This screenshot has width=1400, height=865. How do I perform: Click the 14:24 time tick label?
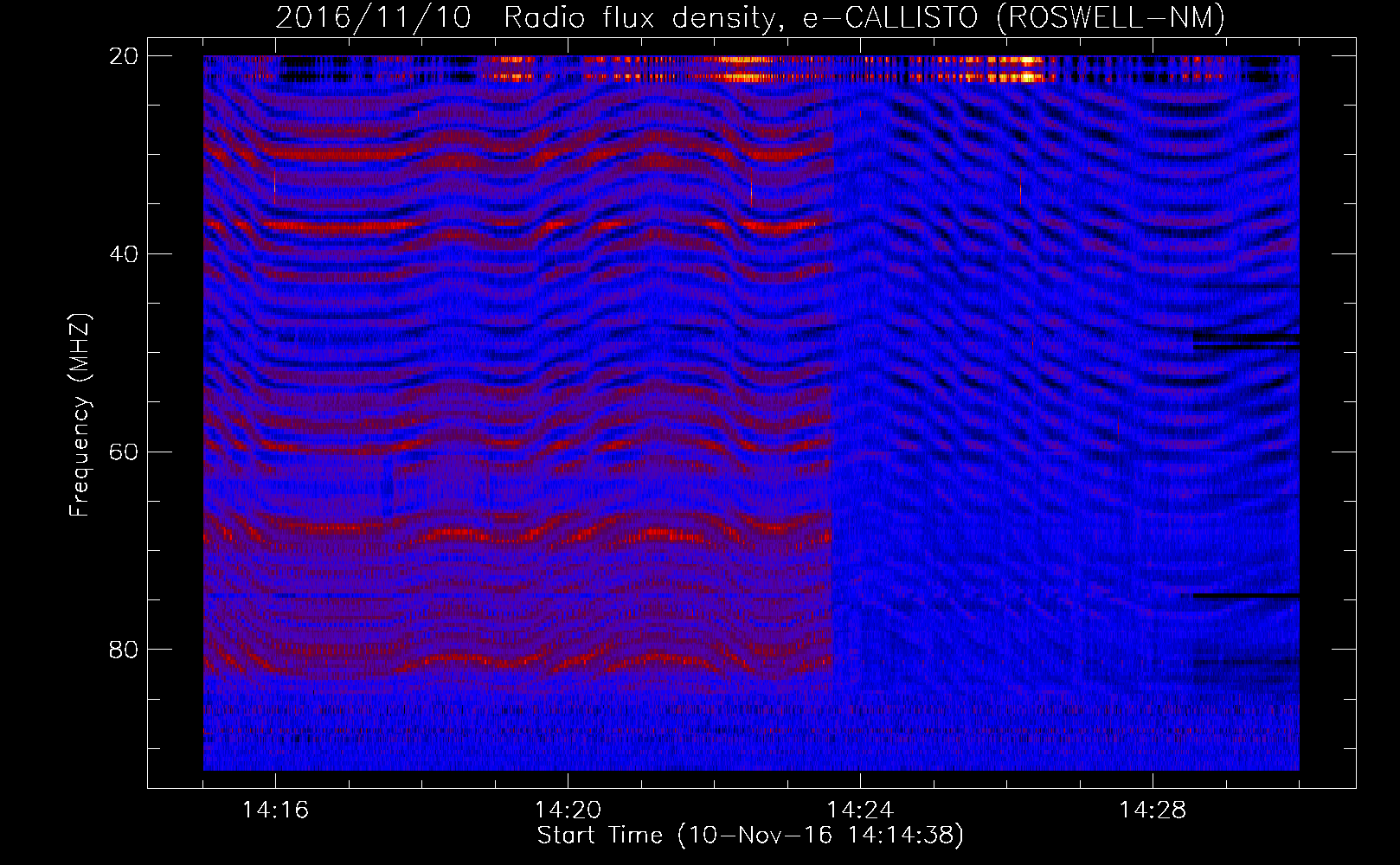click(860, 811)
